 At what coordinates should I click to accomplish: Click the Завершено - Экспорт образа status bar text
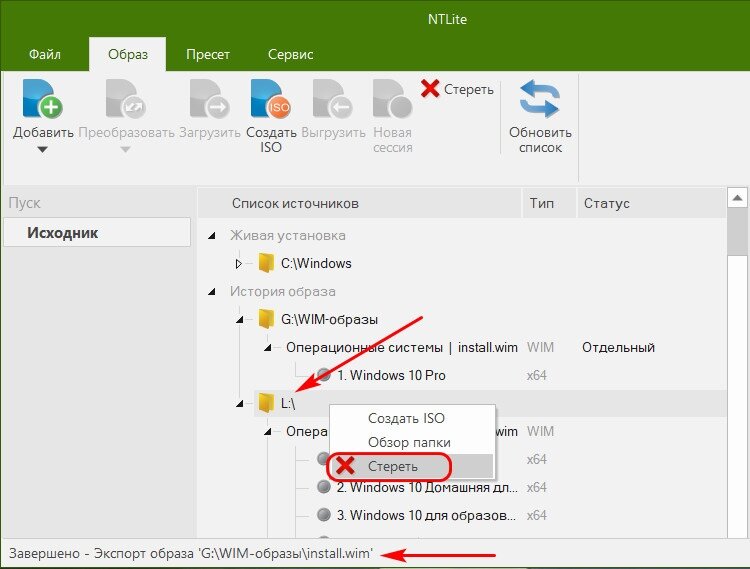tap(190, 554)
